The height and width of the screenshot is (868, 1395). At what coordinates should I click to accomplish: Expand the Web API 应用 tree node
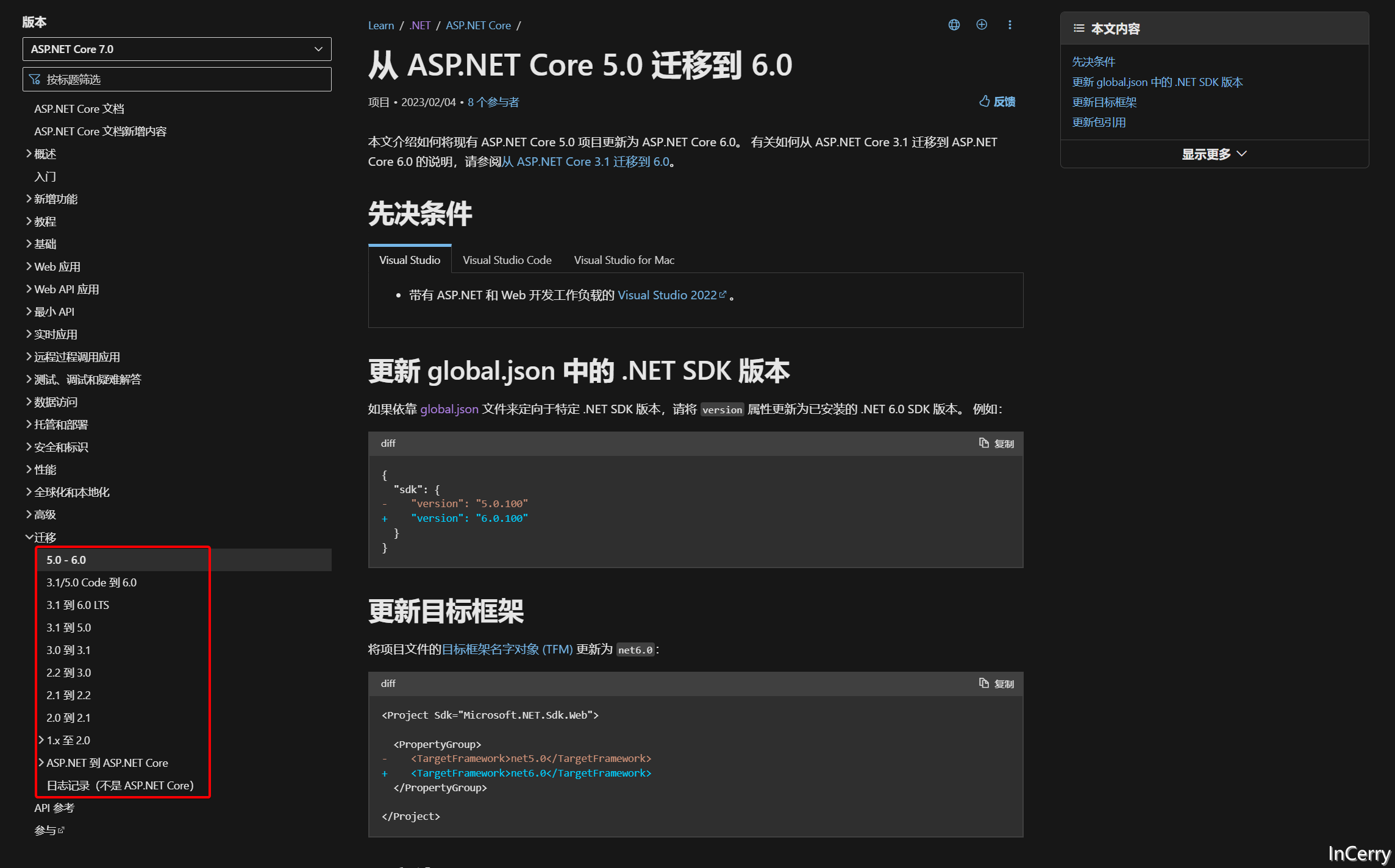point(29,289)
